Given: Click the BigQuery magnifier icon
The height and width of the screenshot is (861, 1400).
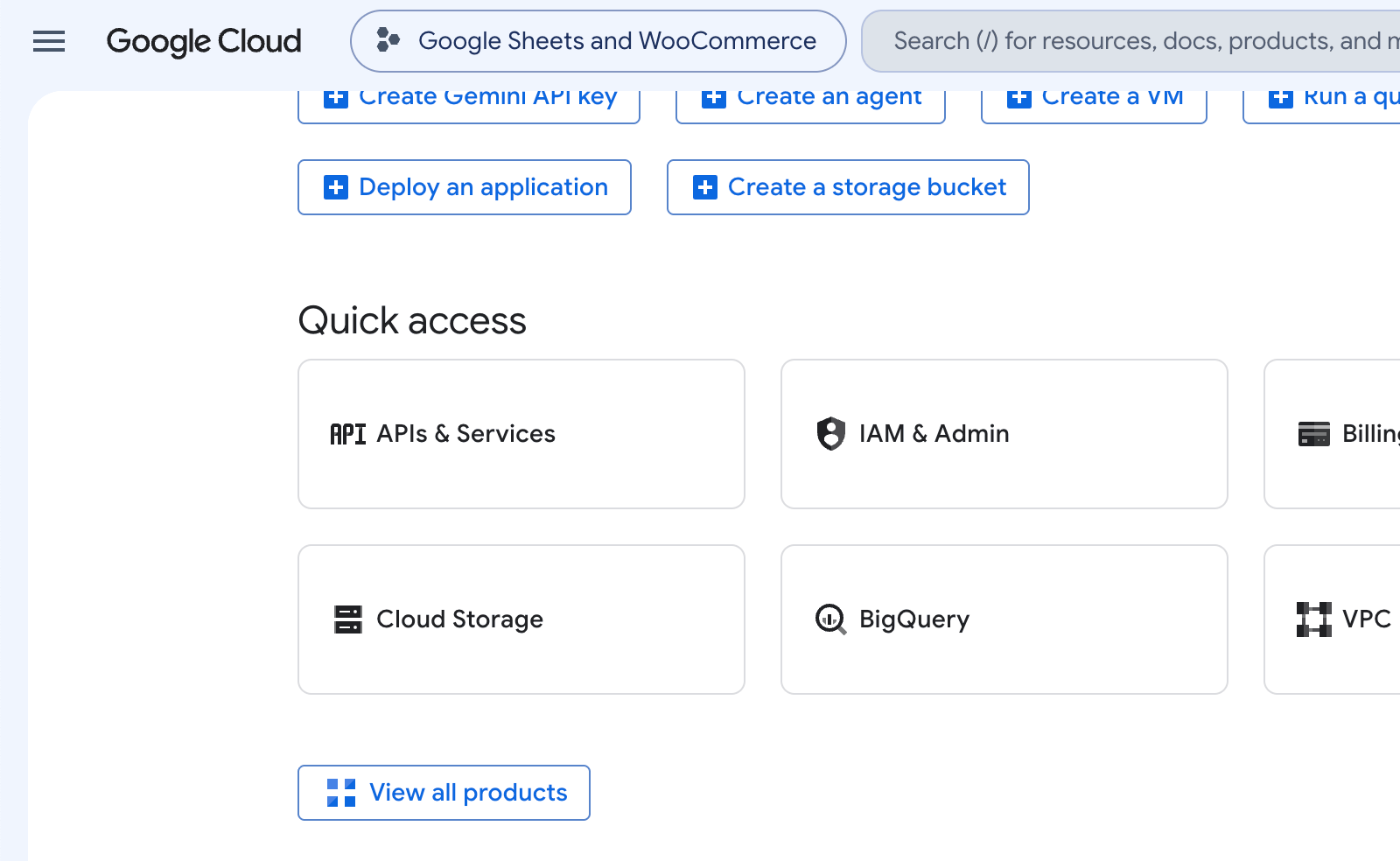Looking at the screenshot, I should pos(830,619).
